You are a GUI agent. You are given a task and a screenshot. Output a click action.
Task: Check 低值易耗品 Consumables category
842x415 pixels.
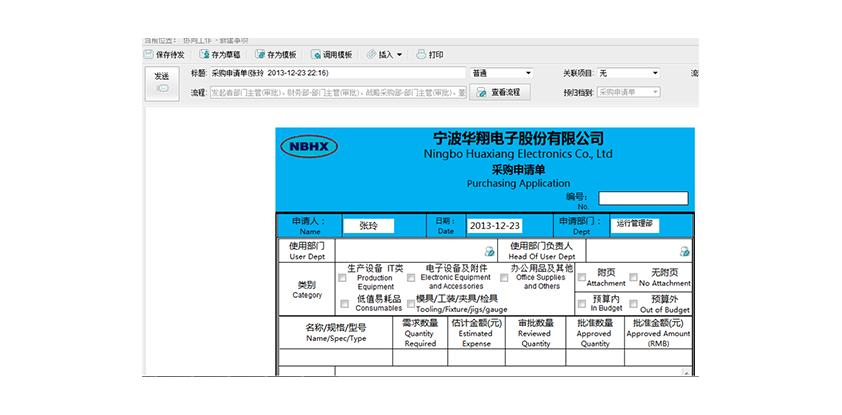345,304
